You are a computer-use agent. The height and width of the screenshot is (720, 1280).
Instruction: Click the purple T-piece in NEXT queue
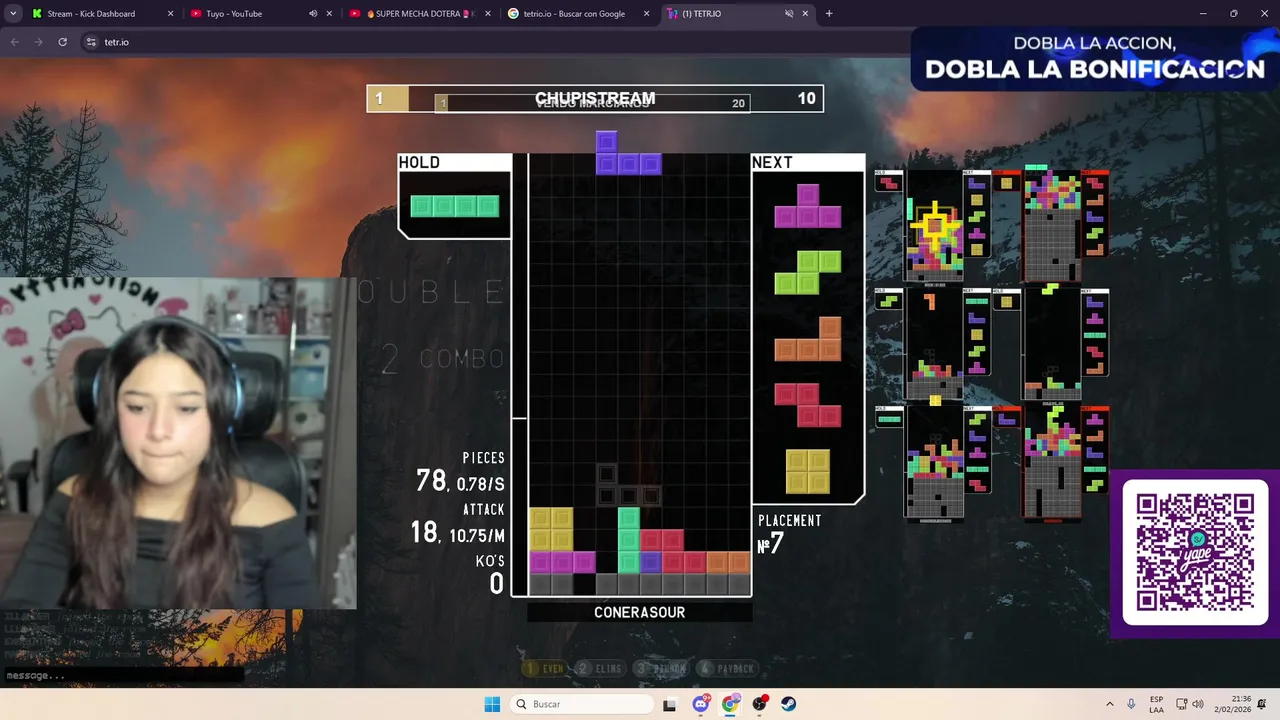(807, 205)
